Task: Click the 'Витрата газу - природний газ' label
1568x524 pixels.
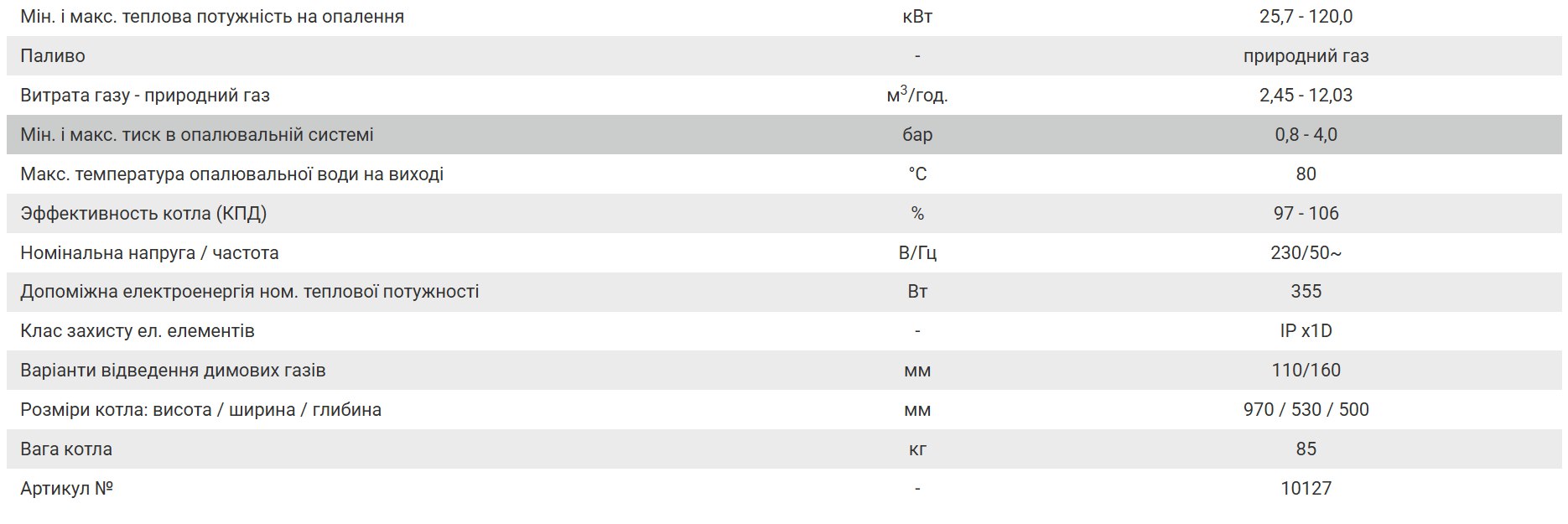Action: point(145,96)
